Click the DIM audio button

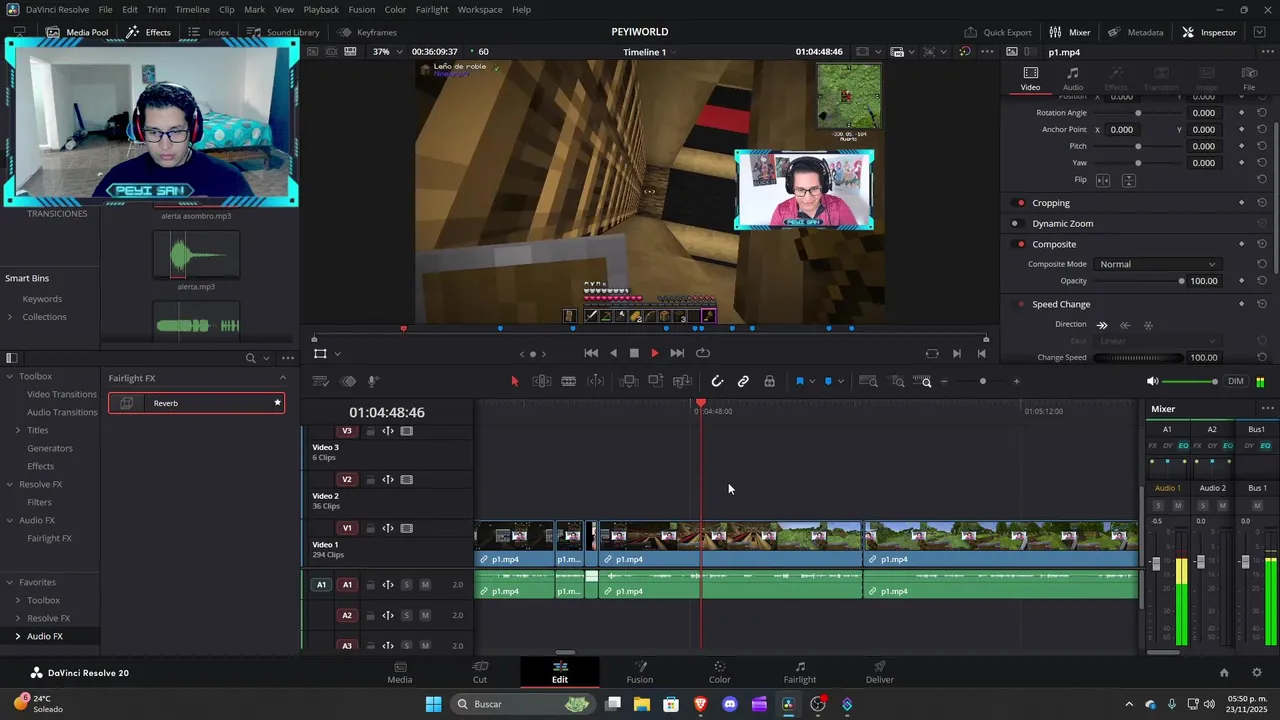1236,381
